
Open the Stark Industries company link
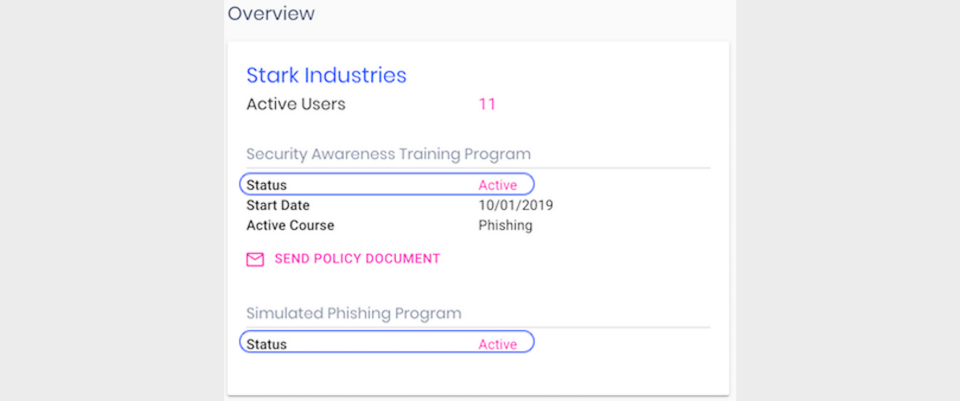pyautogui.click(x=326, y=75)
